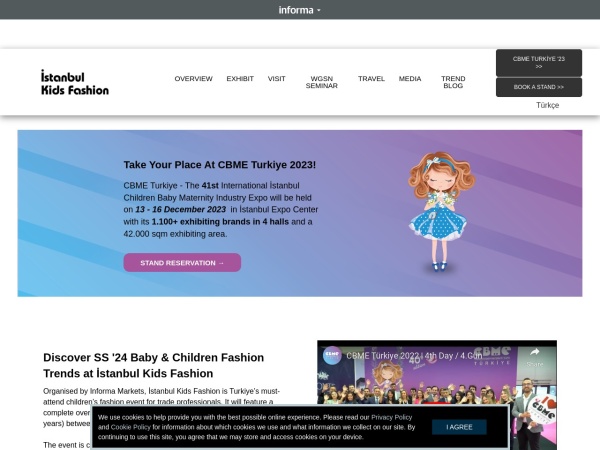600x450 pixels.
Task: Open the EXHIBIT menu item
Action: pos(240,79)
